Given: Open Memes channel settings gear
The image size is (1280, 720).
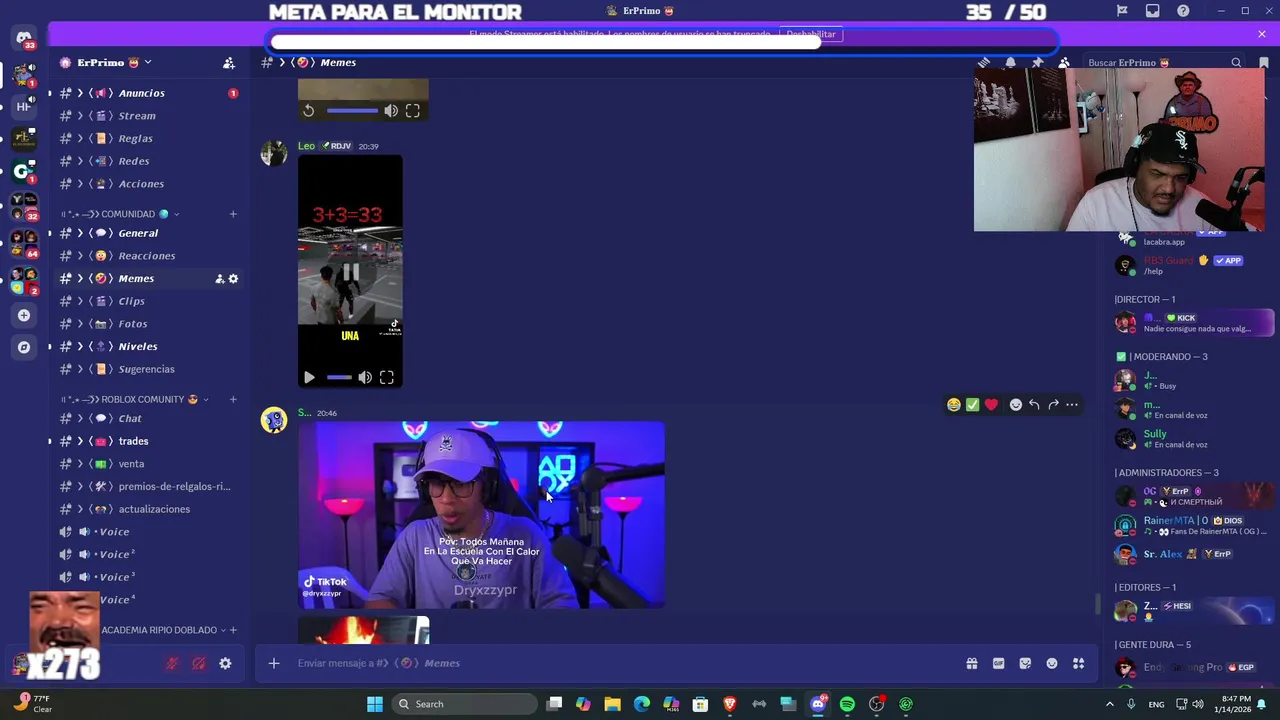Looking at the screenshot, I should point(233,279).
